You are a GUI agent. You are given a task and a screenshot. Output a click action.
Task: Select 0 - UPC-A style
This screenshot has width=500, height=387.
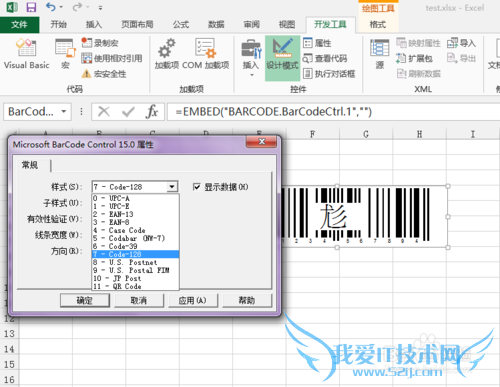[136, 198]
